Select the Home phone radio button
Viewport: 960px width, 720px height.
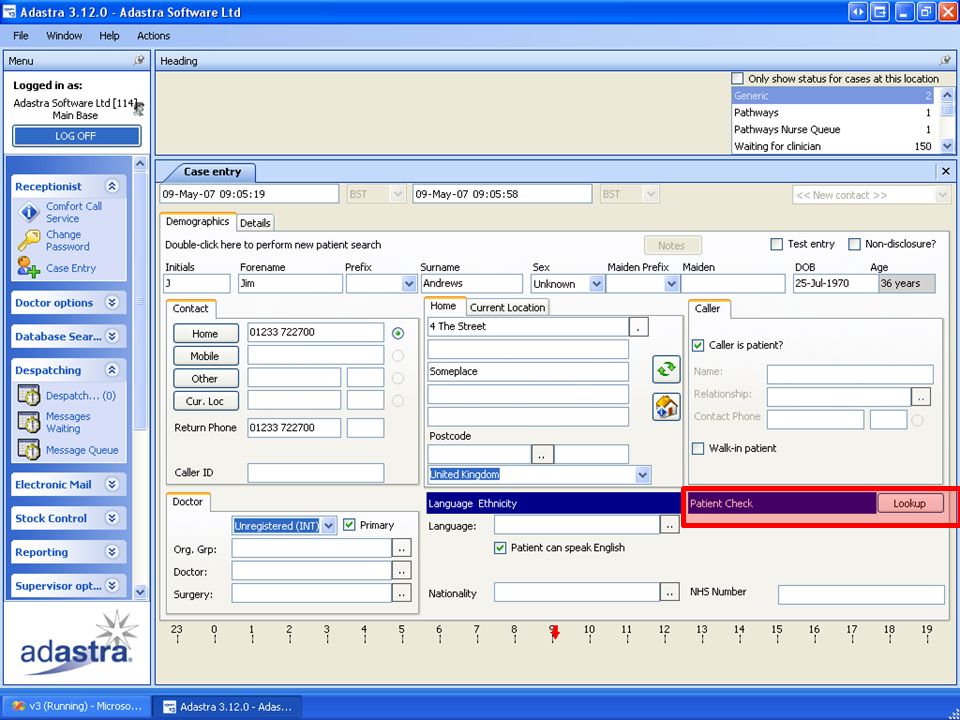tap(398, 333)
